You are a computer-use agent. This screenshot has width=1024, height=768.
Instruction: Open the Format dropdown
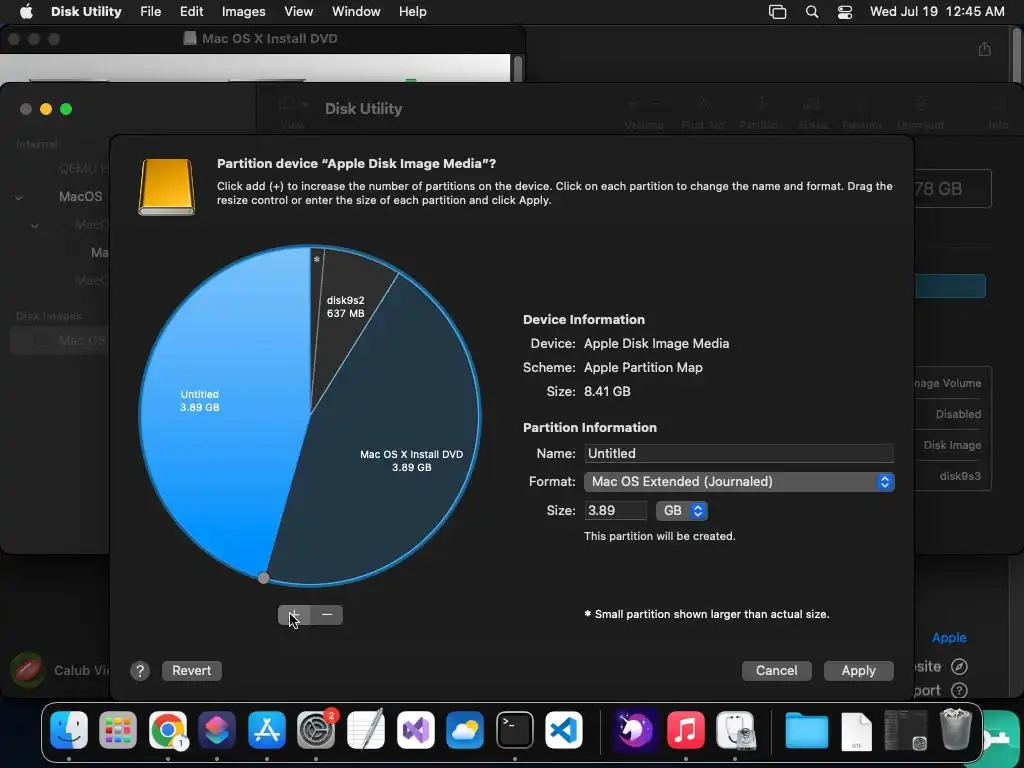(x=739, y=481)
